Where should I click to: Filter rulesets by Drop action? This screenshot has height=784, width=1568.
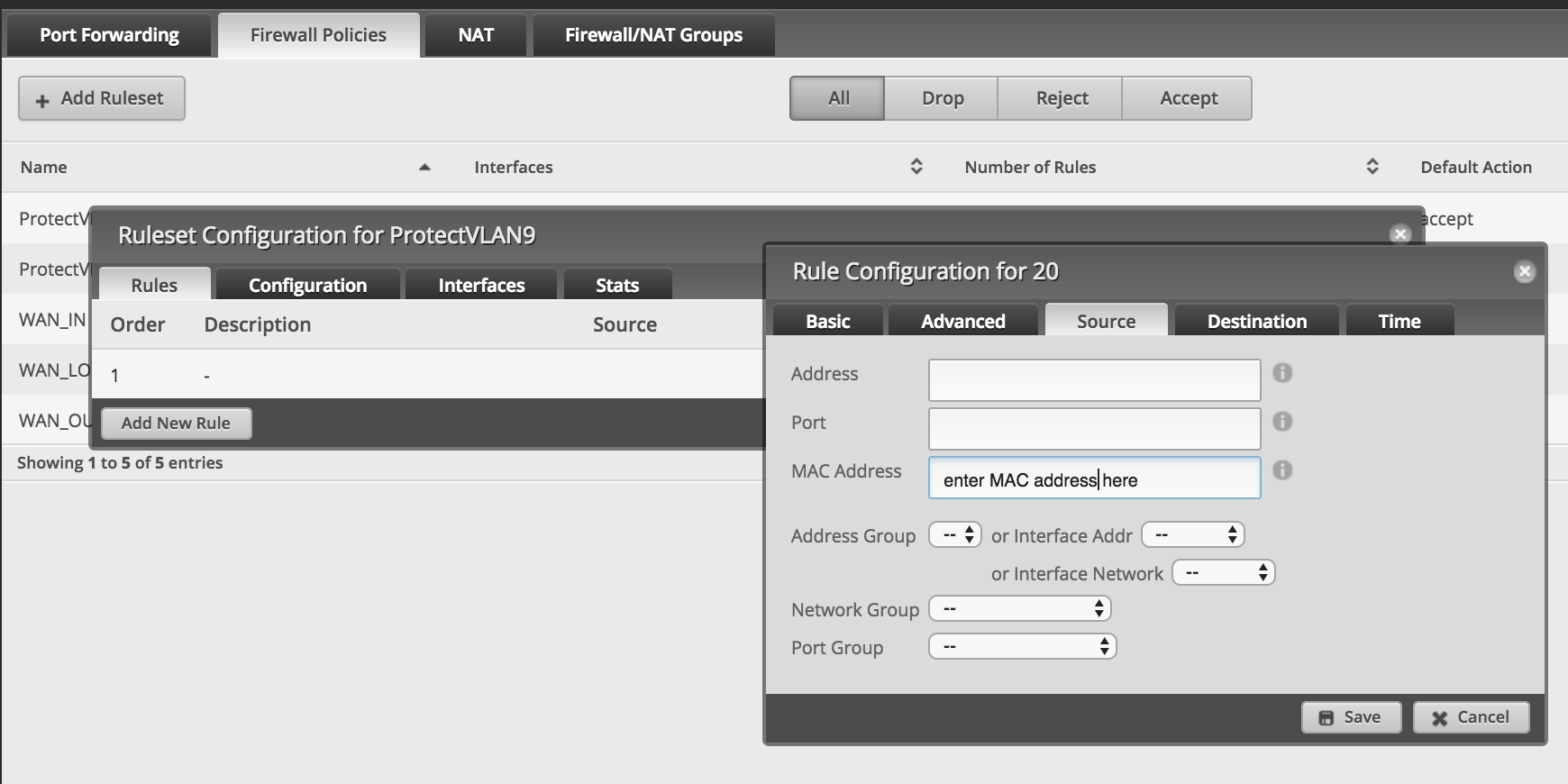(x=942, y=98)
